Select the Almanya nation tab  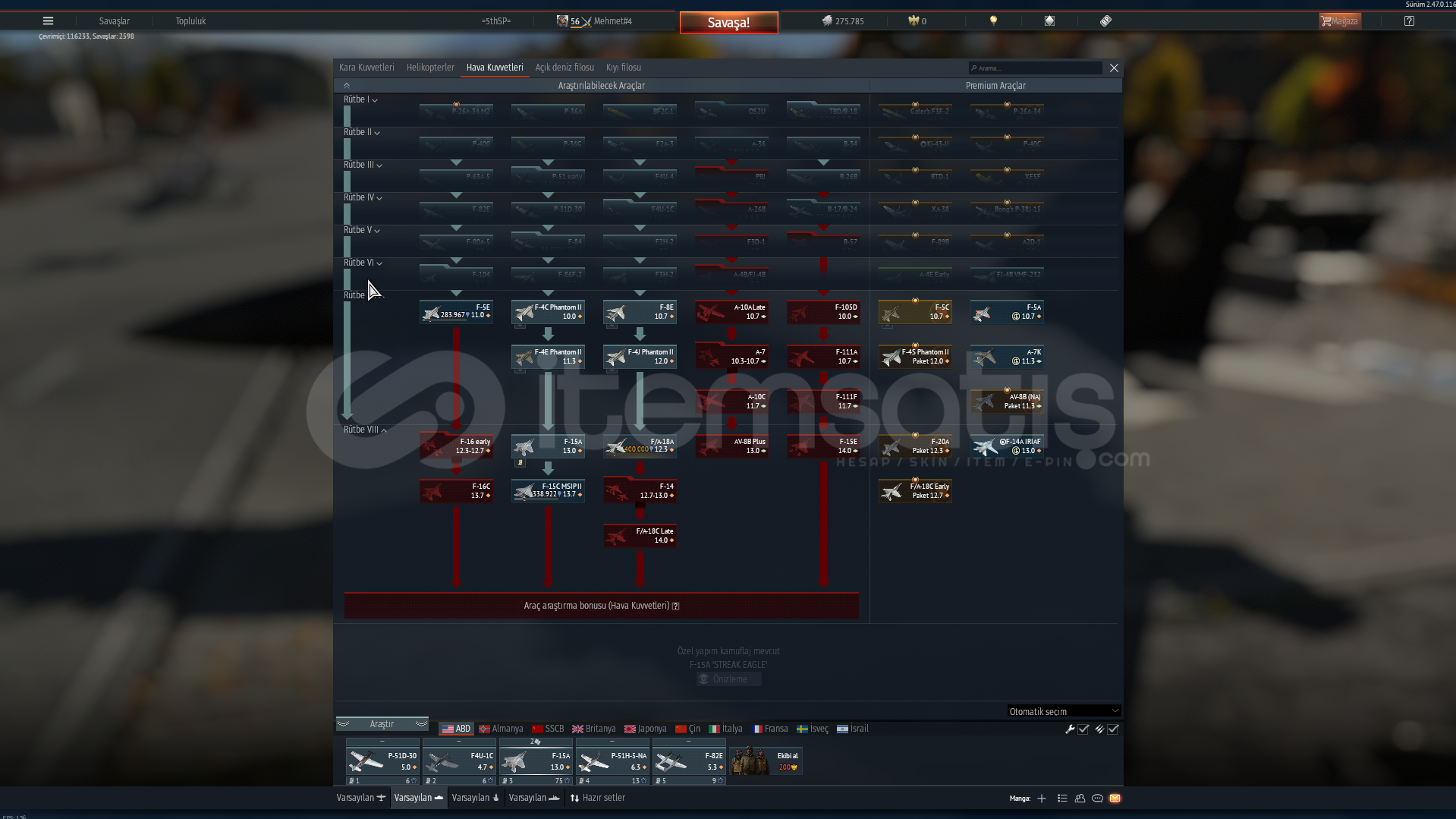501,729
